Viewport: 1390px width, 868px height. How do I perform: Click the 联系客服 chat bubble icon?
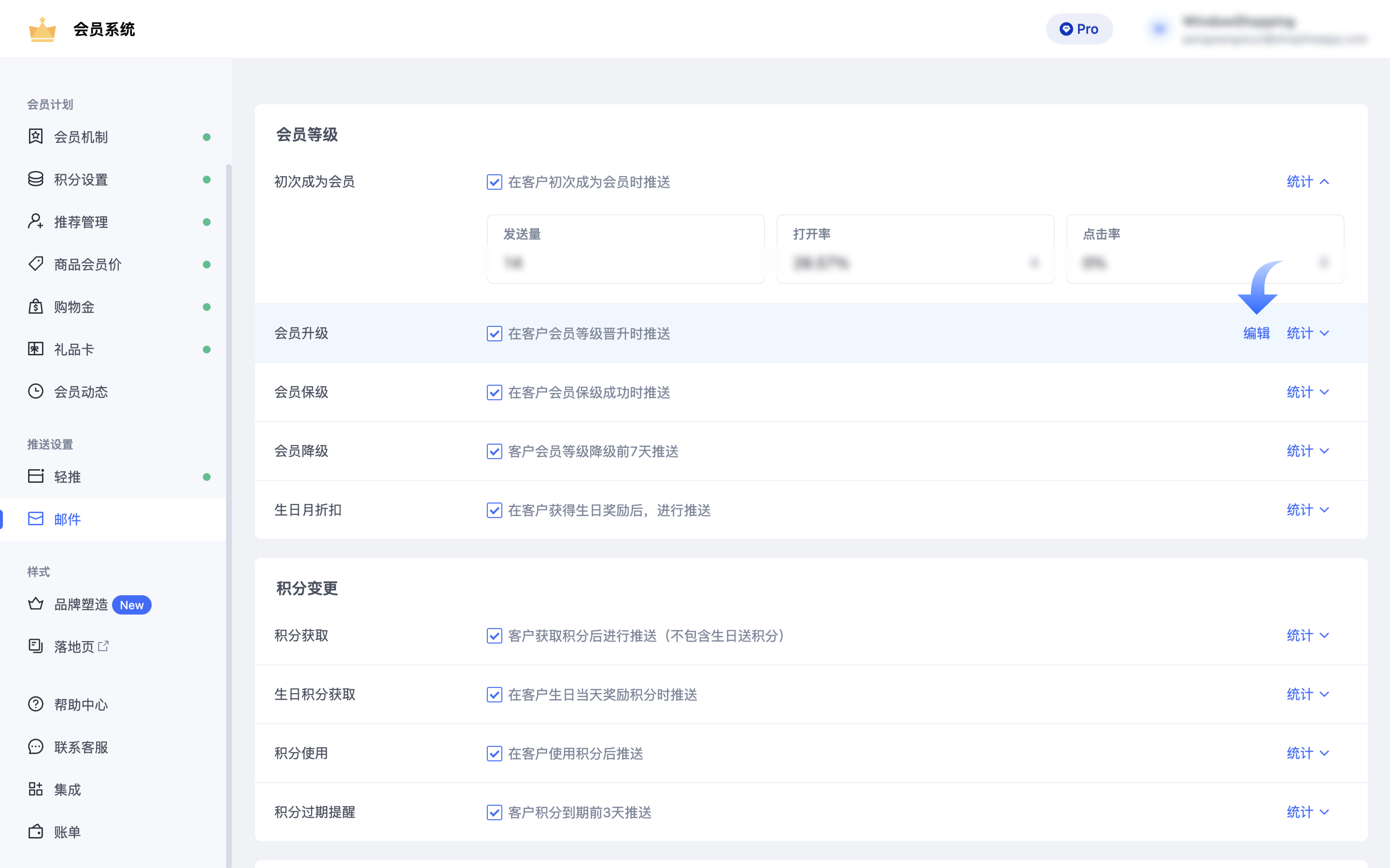[x=35, y=747]
